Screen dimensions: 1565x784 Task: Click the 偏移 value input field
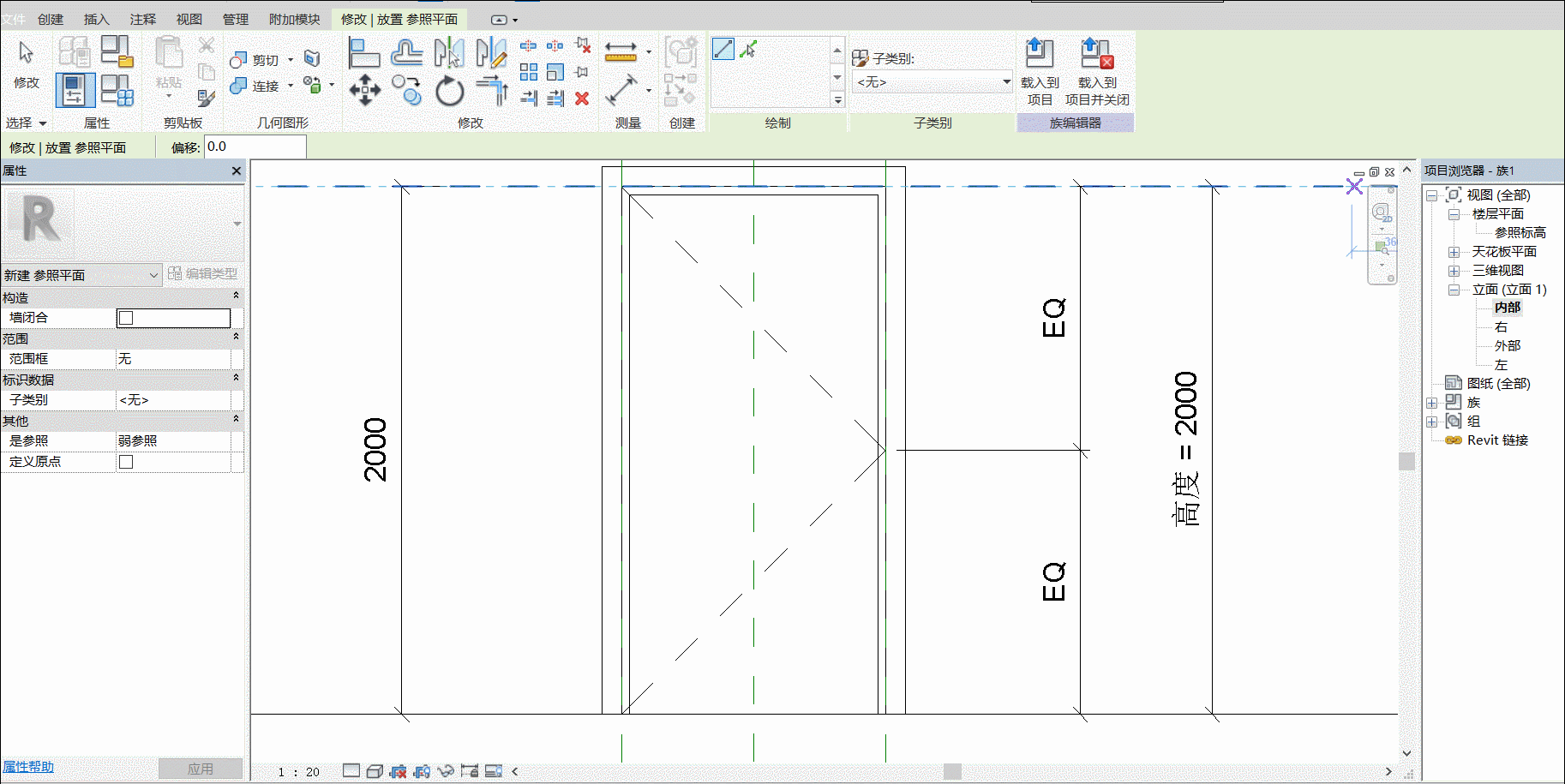255,147
